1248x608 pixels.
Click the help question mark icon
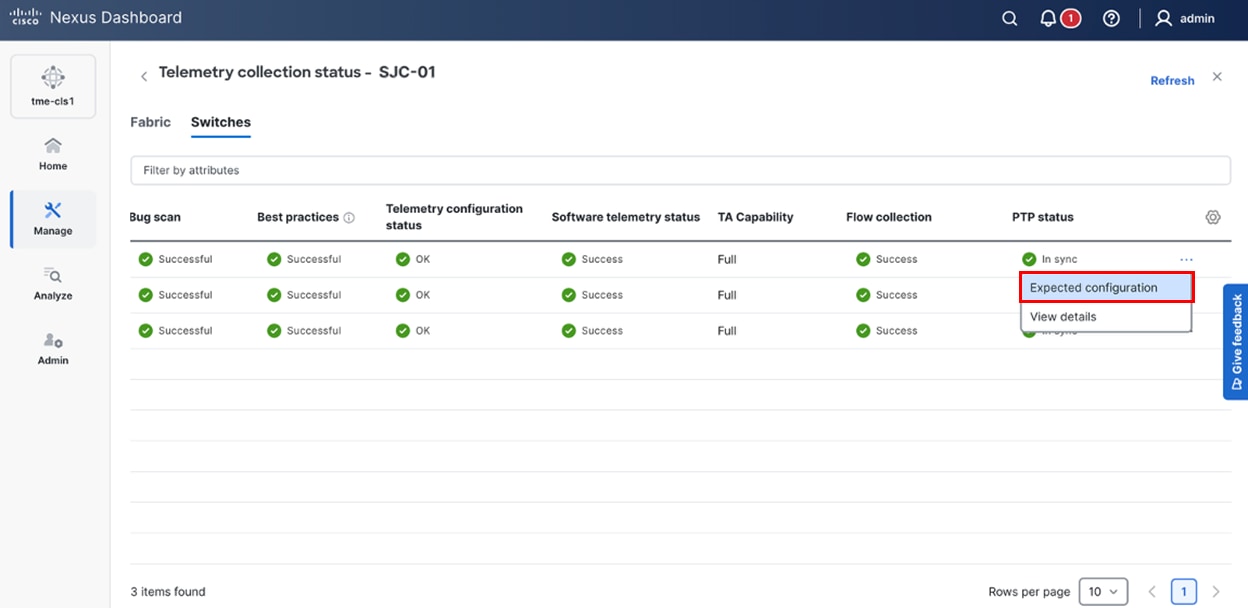[1111, 19]
